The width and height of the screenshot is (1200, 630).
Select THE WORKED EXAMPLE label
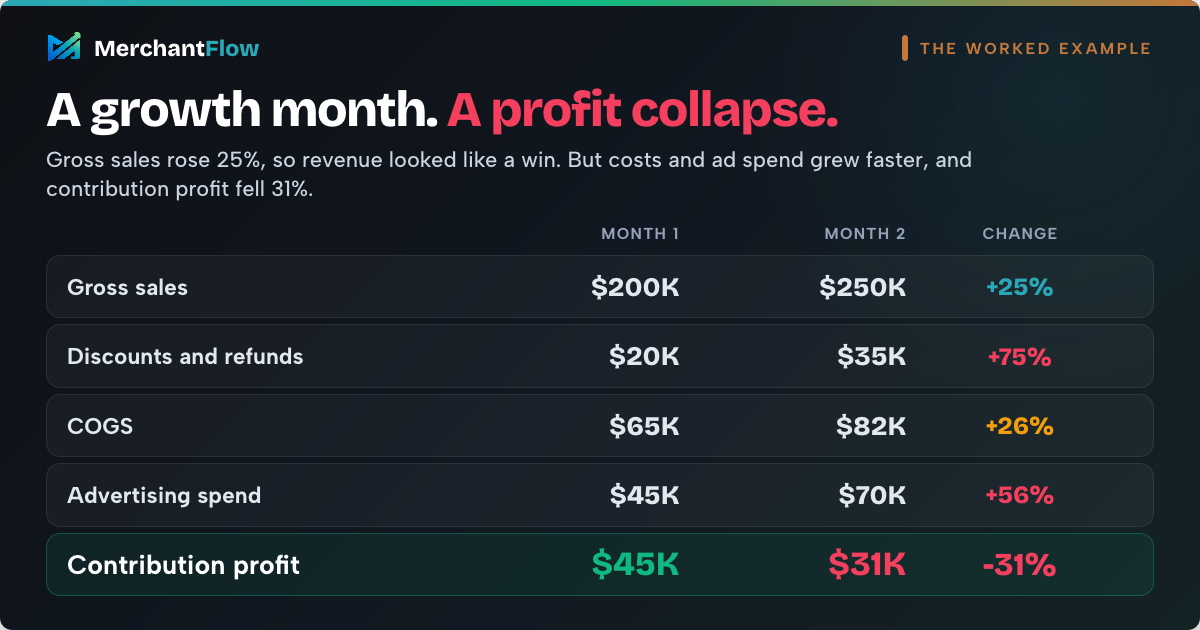pyautogui.click(x=1035, y=48)
